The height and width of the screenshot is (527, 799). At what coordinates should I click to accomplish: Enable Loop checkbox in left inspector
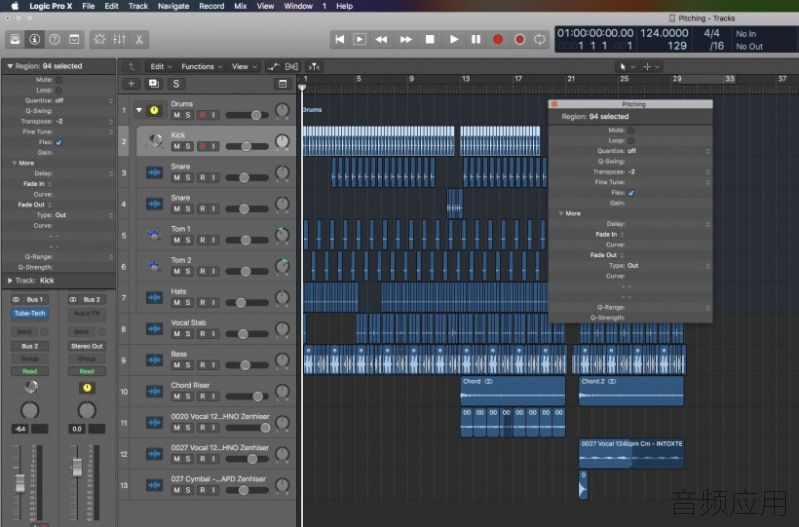tap(59, 90)
